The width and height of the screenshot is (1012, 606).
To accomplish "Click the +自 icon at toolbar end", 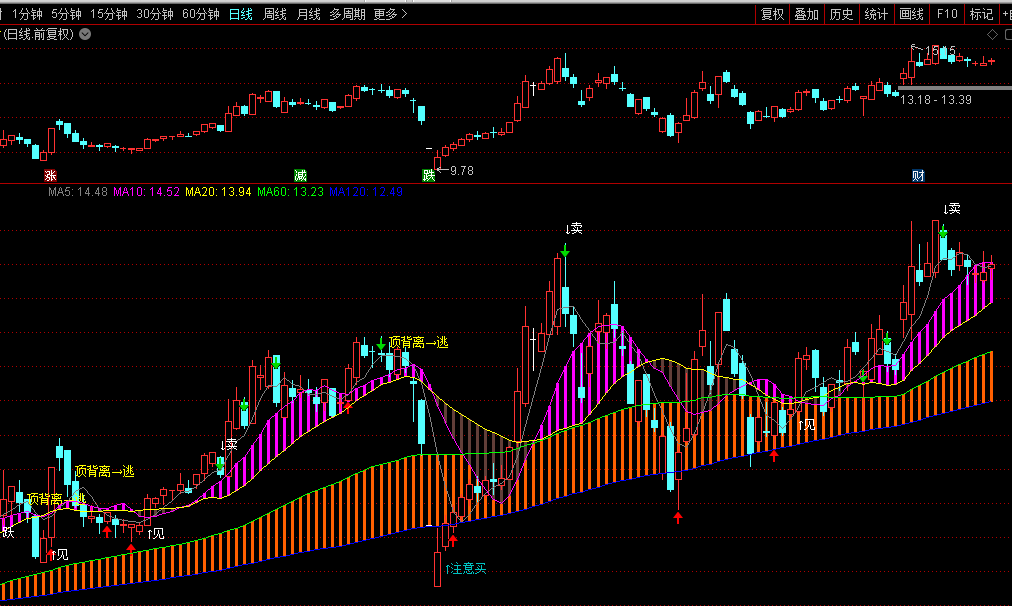I will 1004,14.
